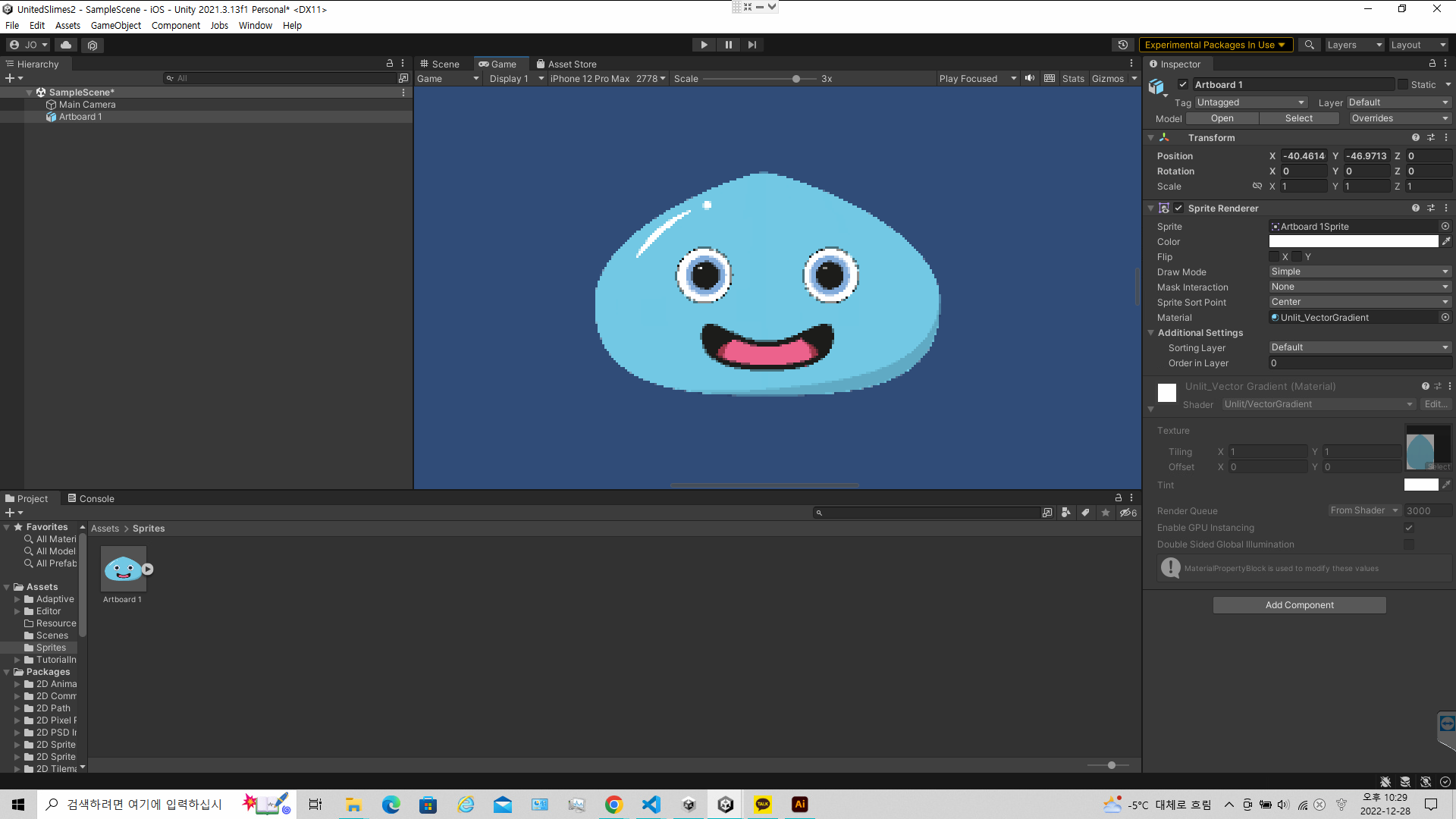Click the Model Open button

click(1222, 118)
